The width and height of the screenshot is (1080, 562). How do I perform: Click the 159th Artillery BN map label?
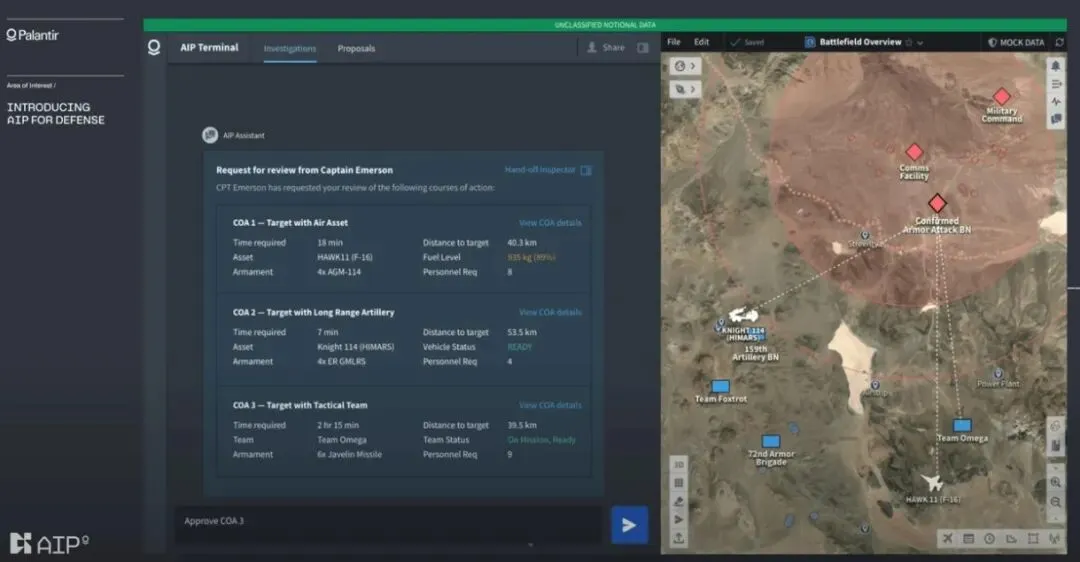pyautogui.click(x=755, y=353)
